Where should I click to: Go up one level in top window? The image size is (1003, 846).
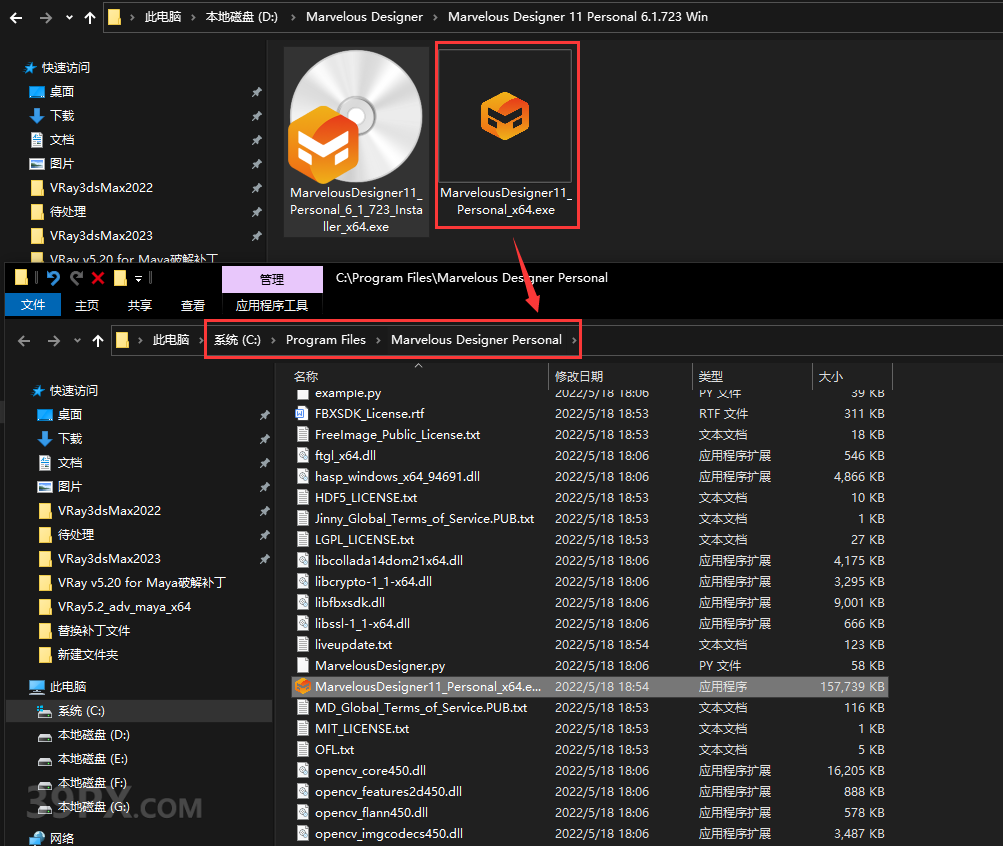click(90, 18)
